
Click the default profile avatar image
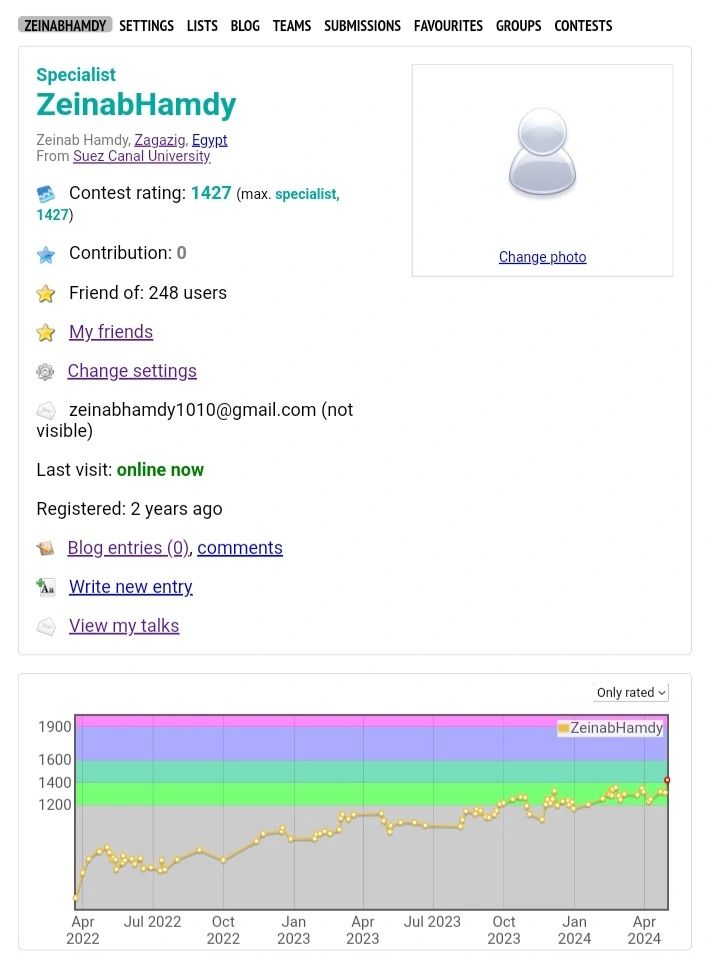[542, 153]
